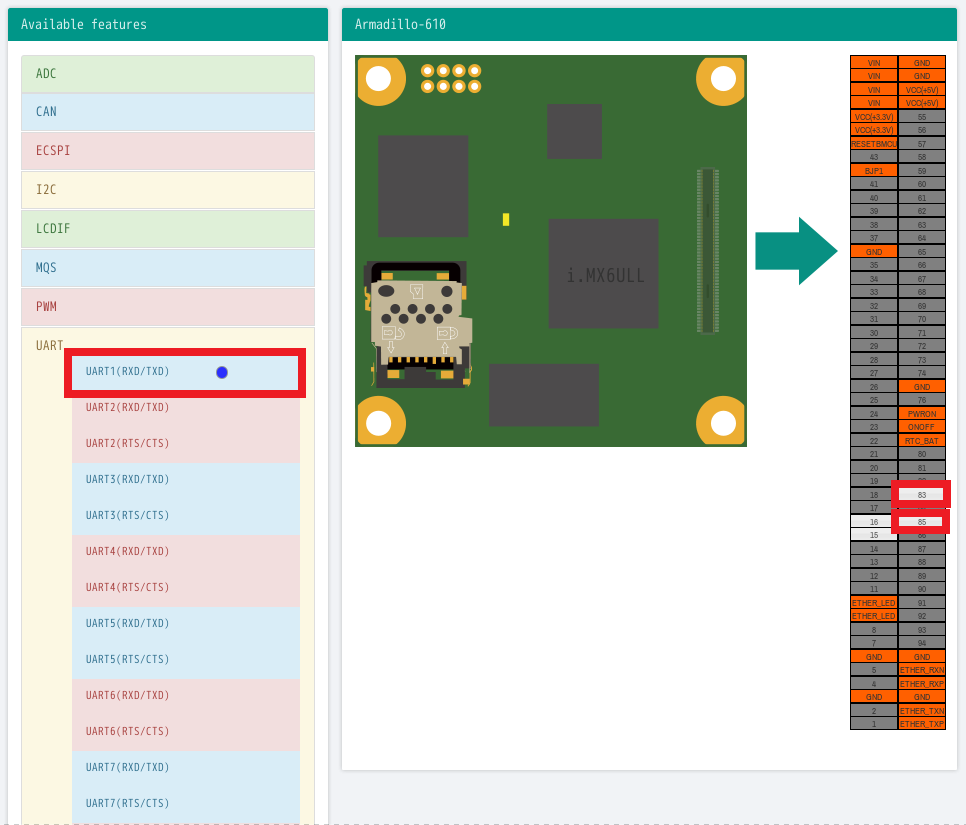Click the yellow LED marker on the board
Screen dimensions: 966x825
coord(506,219)
